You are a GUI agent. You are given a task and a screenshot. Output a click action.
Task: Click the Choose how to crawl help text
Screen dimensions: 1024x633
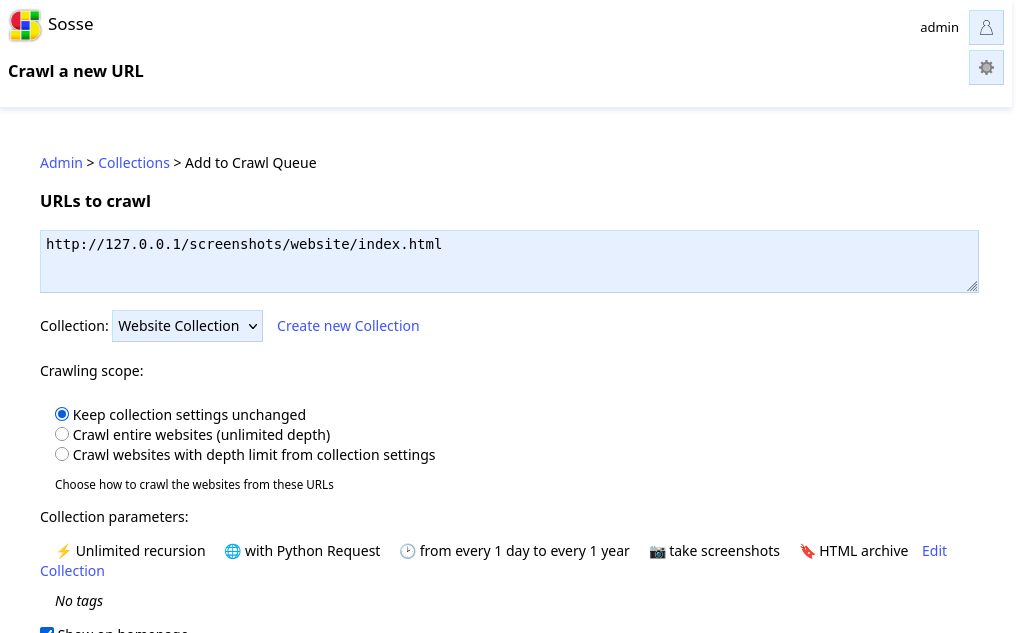tap(194, 485)
